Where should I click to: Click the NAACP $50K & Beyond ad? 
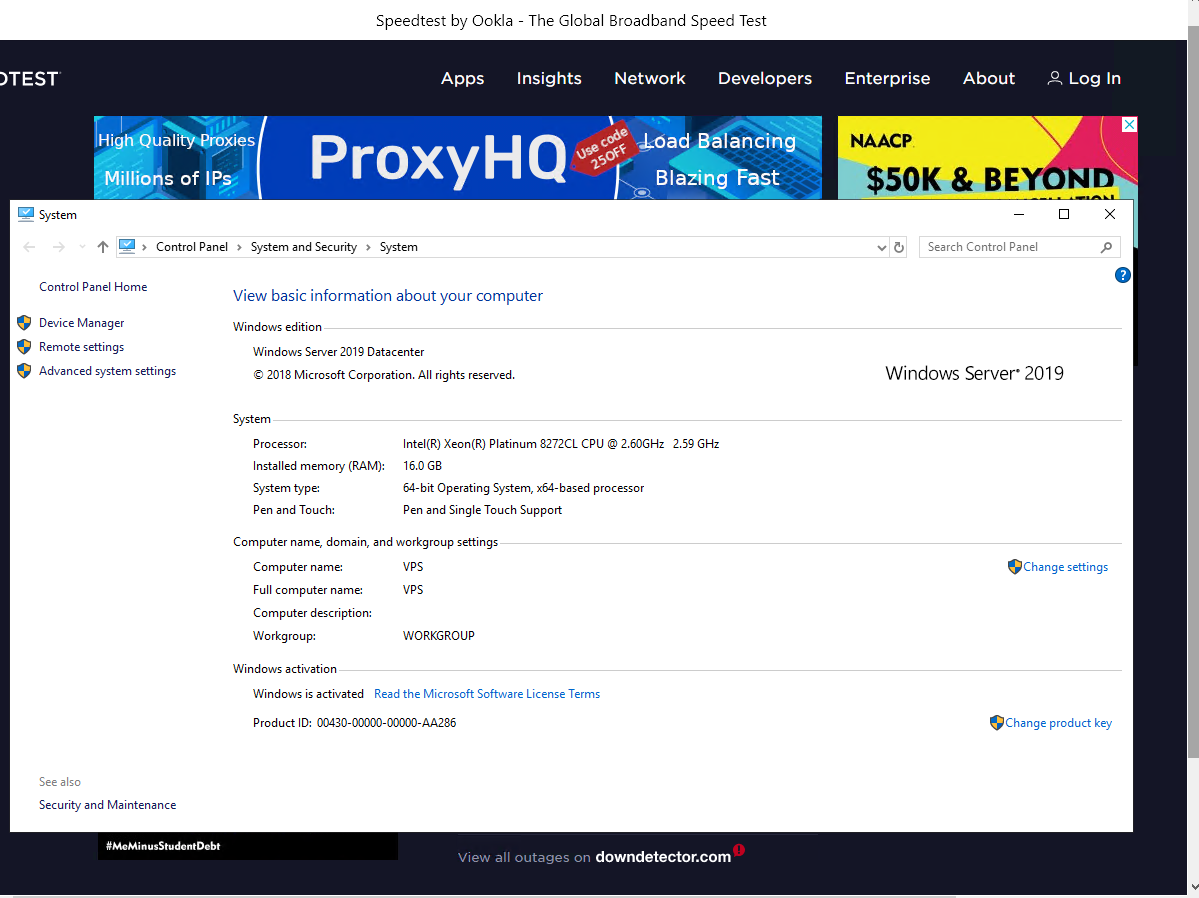tap(987, 158)
